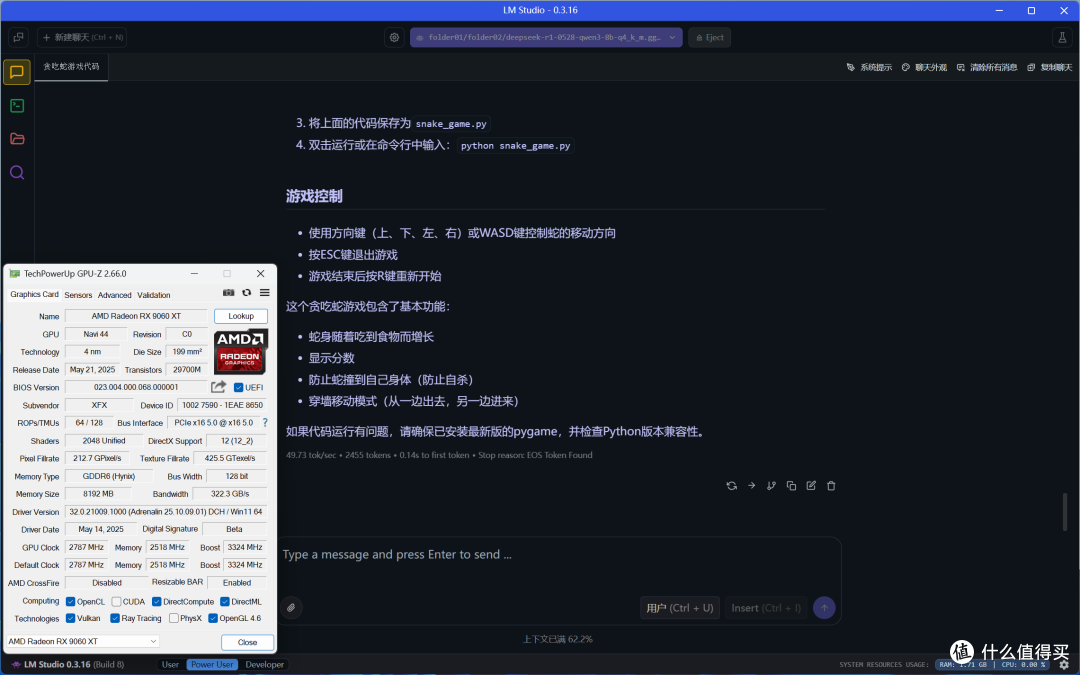Switch role with the 用户 (Ctrl + U) button
The height and width of the screenshot is (675, 1080).
(x=680, y=608)
